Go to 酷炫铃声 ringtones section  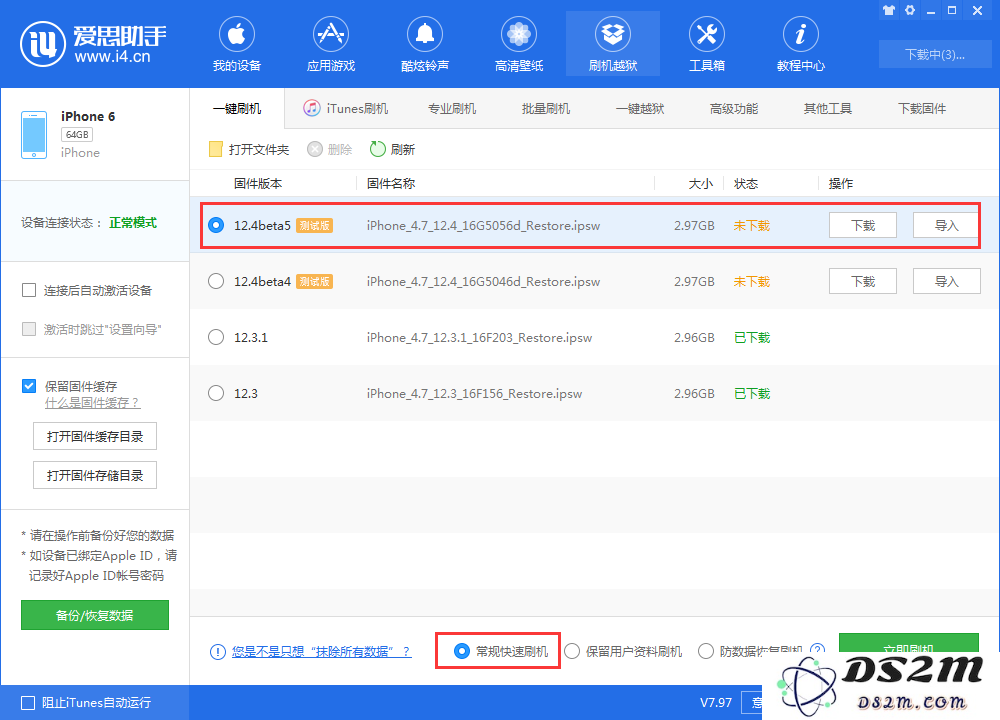coord(425,44)
